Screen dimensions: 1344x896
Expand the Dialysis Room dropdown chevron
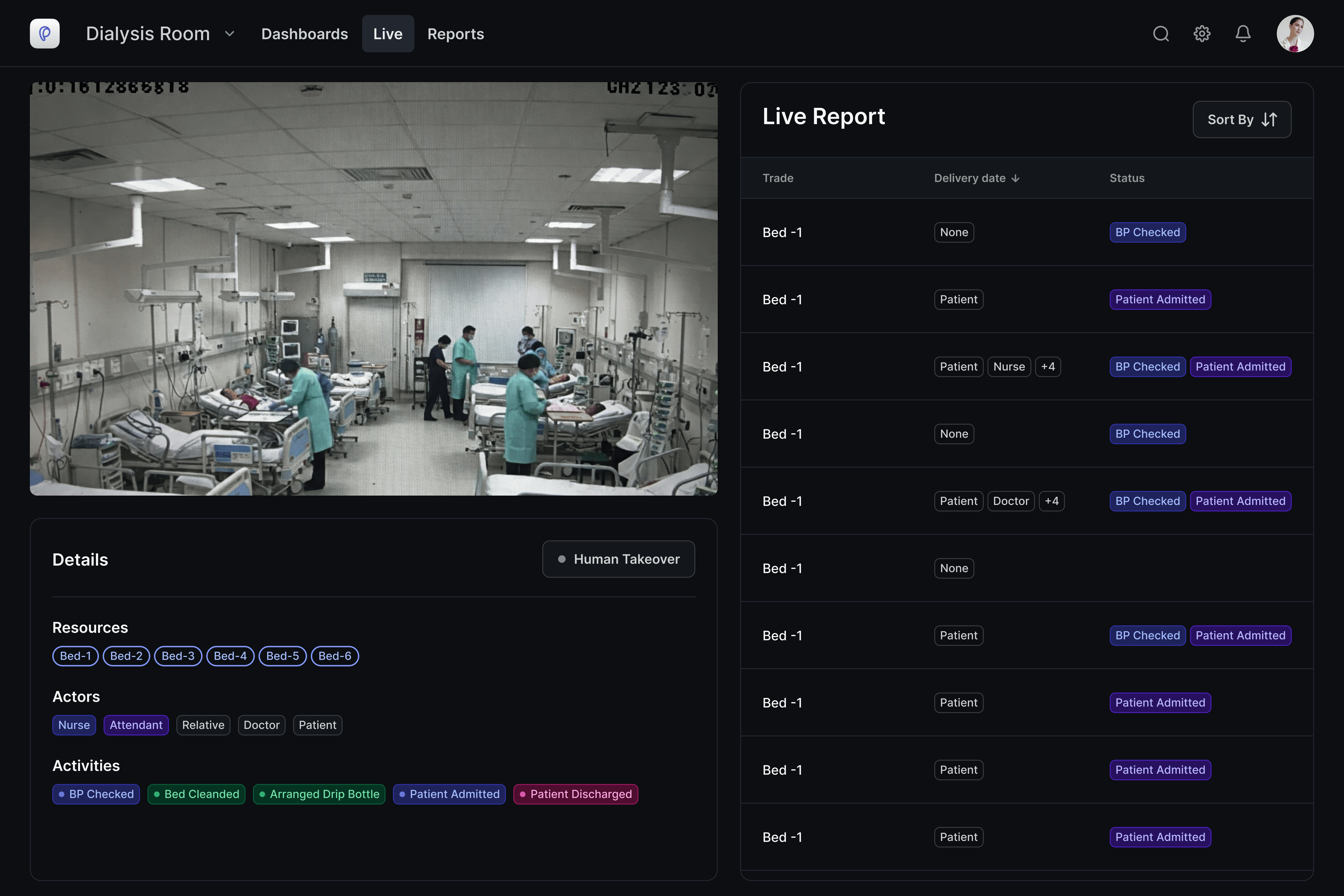(x=230, y=34)
